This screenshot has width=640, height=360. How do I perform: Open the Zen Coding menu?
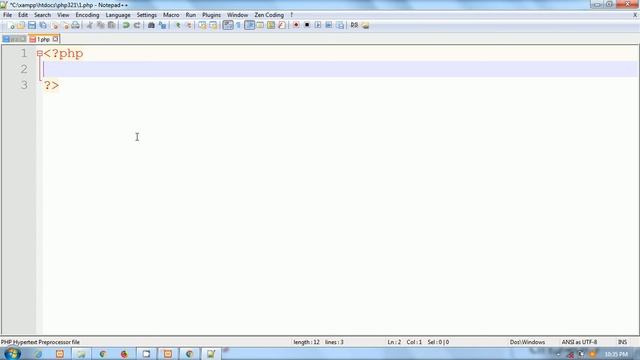pyautogui.click(x=269, y=15)
